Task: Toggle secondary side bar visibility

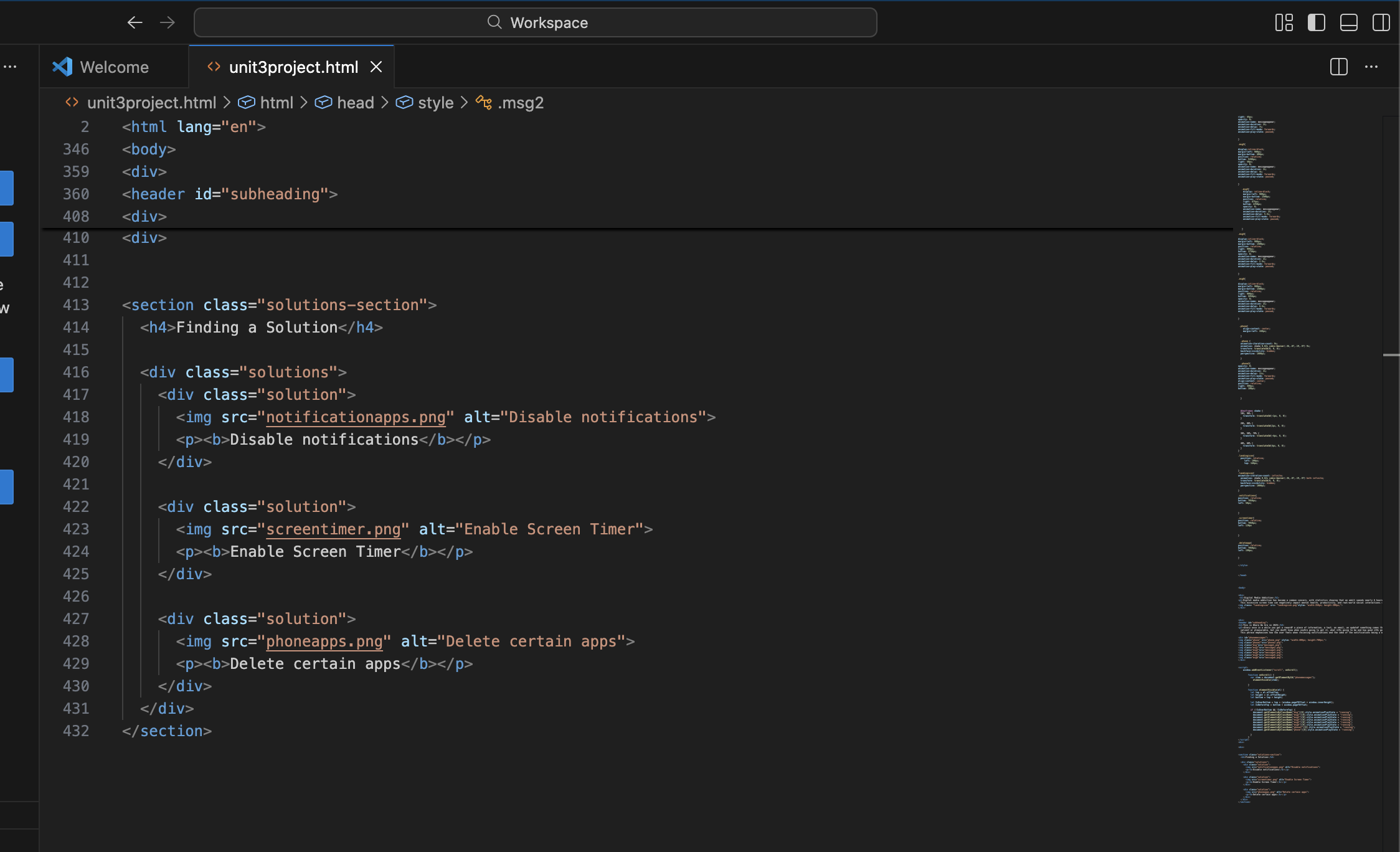Action: tap(1381, 23)
